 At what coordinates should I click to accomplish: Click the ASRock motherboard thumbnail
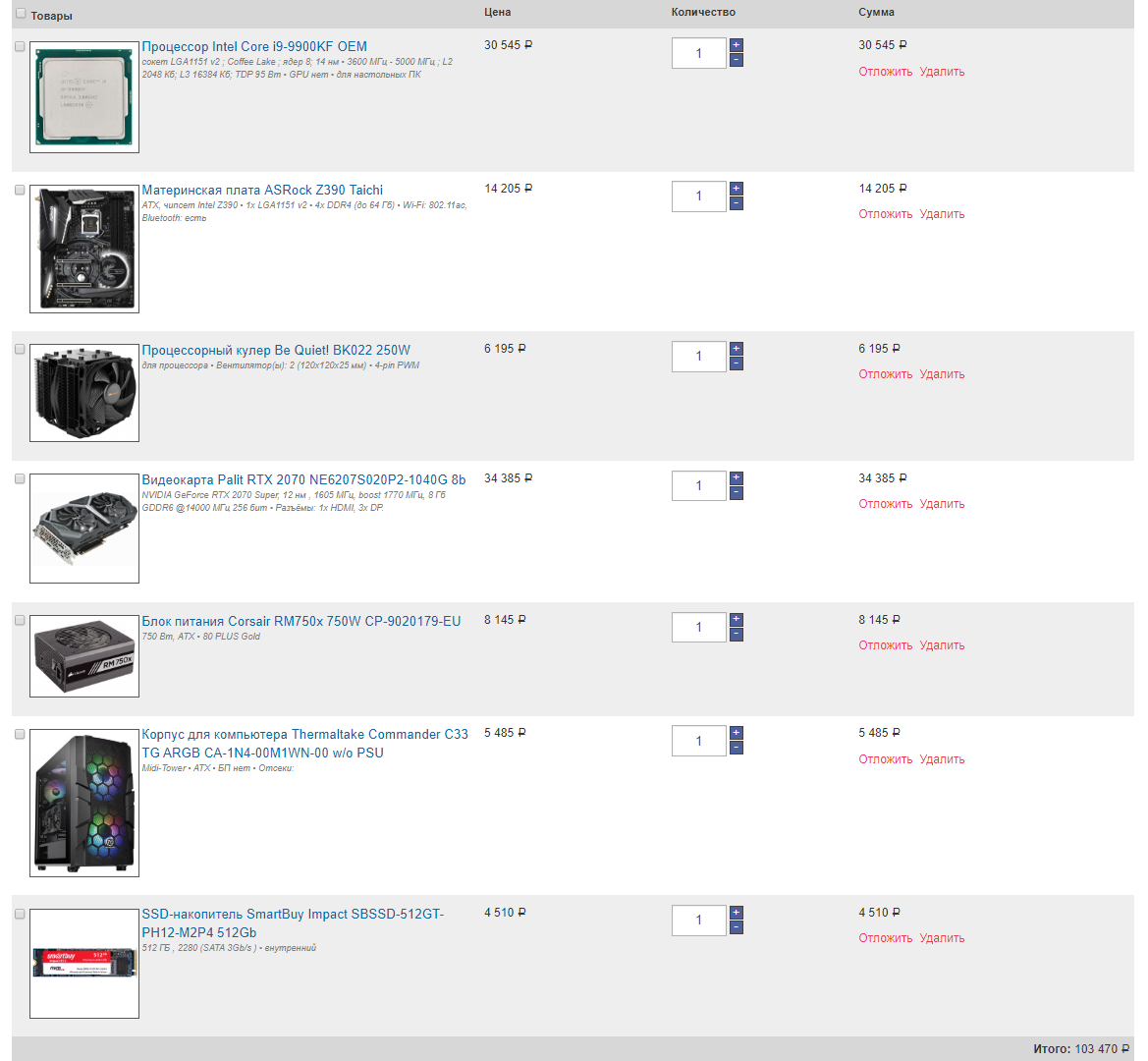tap(84, 249)
